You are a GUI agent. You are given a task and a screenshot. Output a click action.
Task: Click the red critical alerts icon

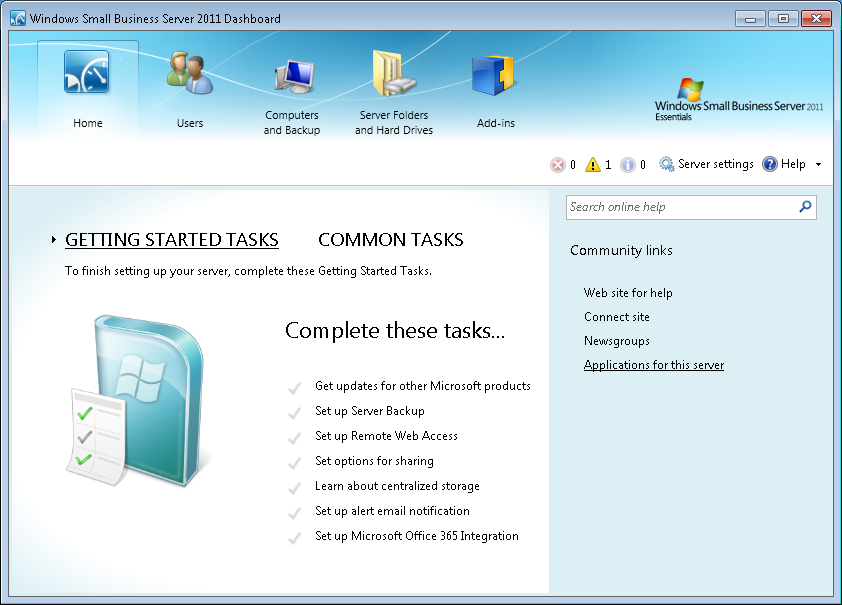pos(558,165)
